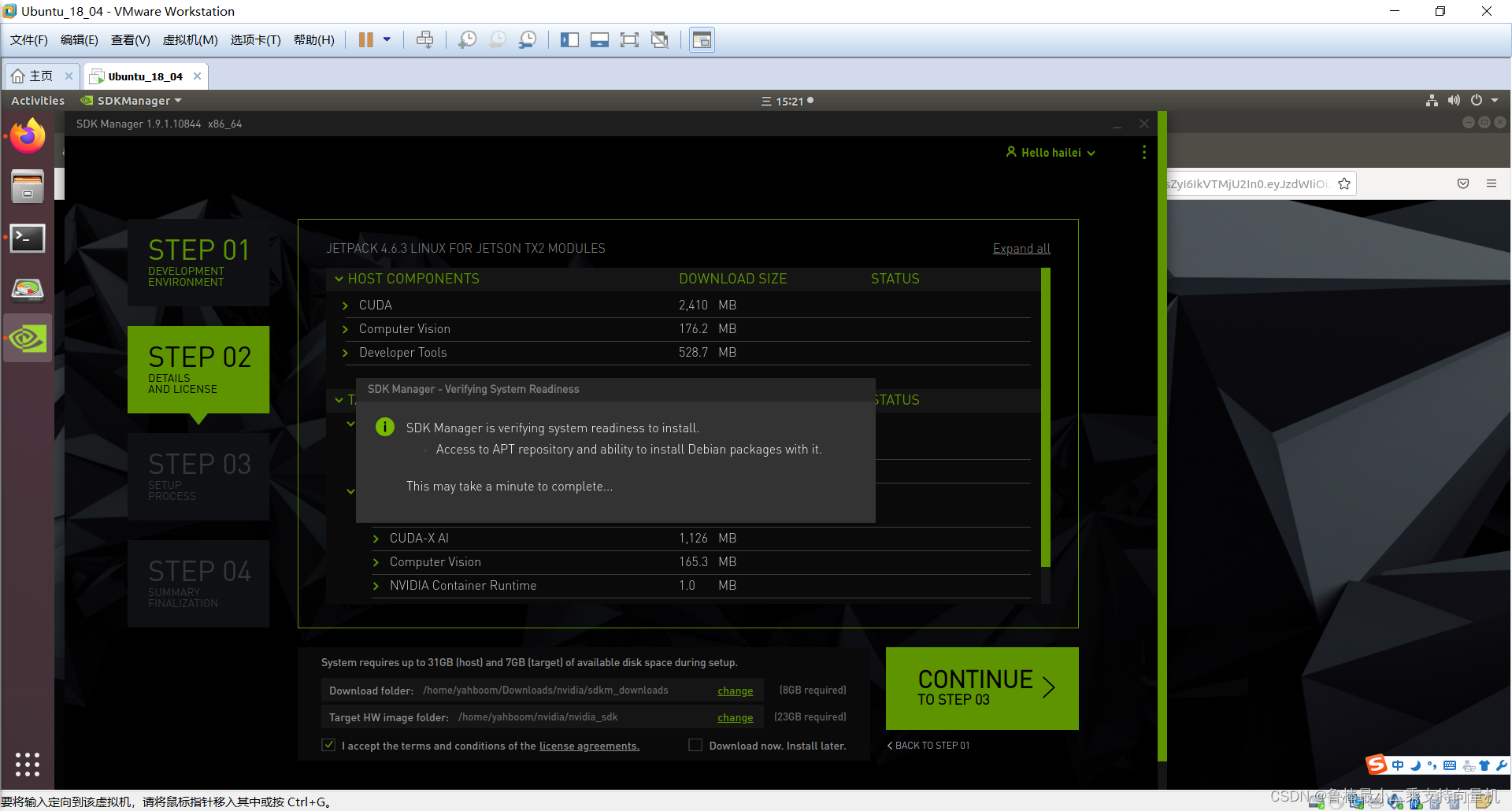Enter full screen mode icon
The height and width of the screenshot is (811, 1512).
(x=629, y=40)
